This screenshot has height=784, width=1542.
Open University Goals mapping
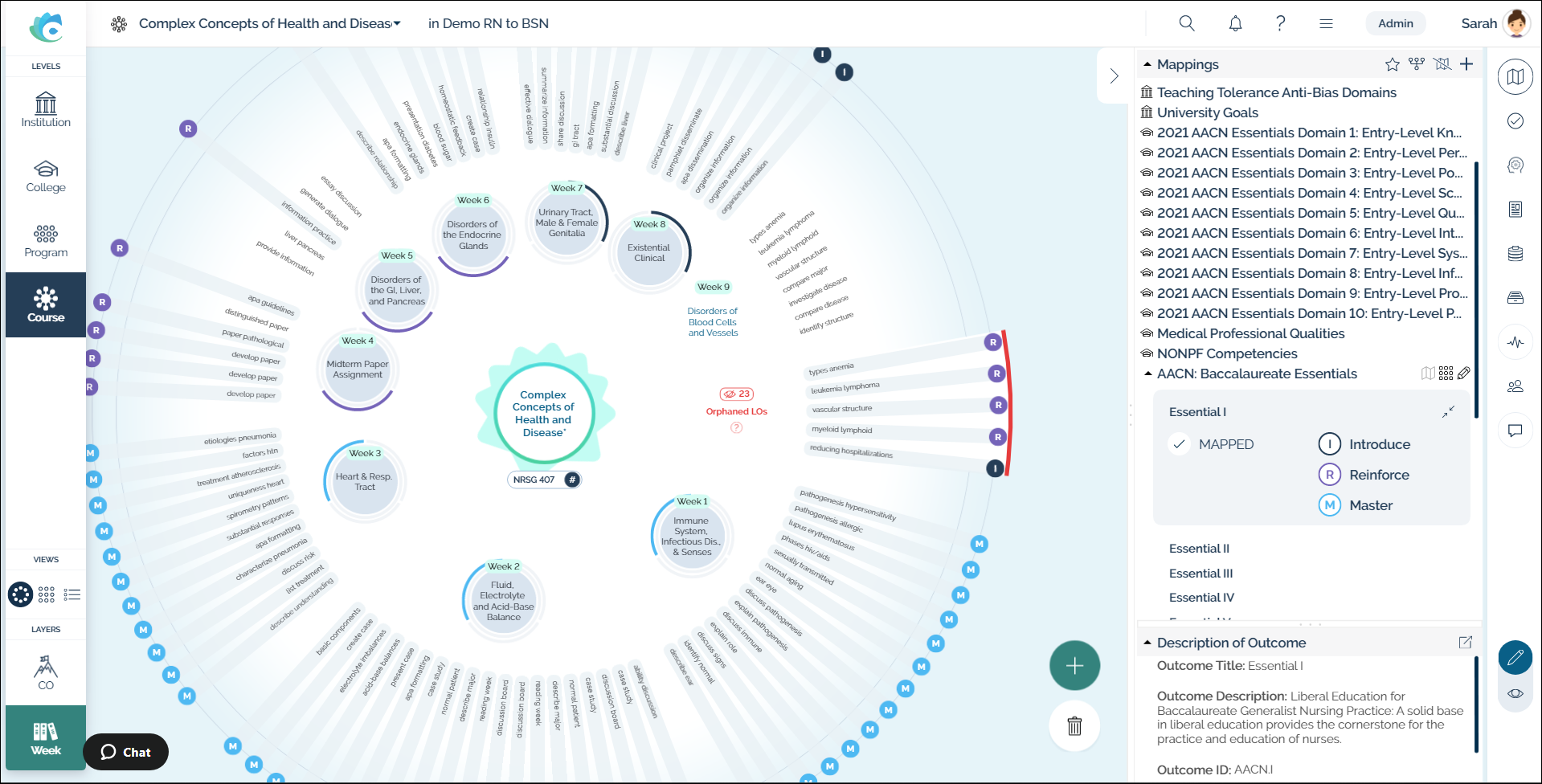(1207, 112)
